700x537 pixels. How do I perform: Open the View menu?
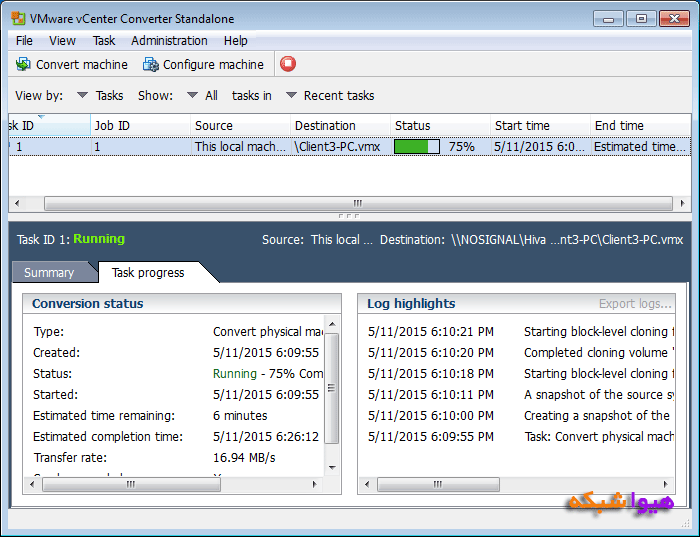tap(62, 41)
